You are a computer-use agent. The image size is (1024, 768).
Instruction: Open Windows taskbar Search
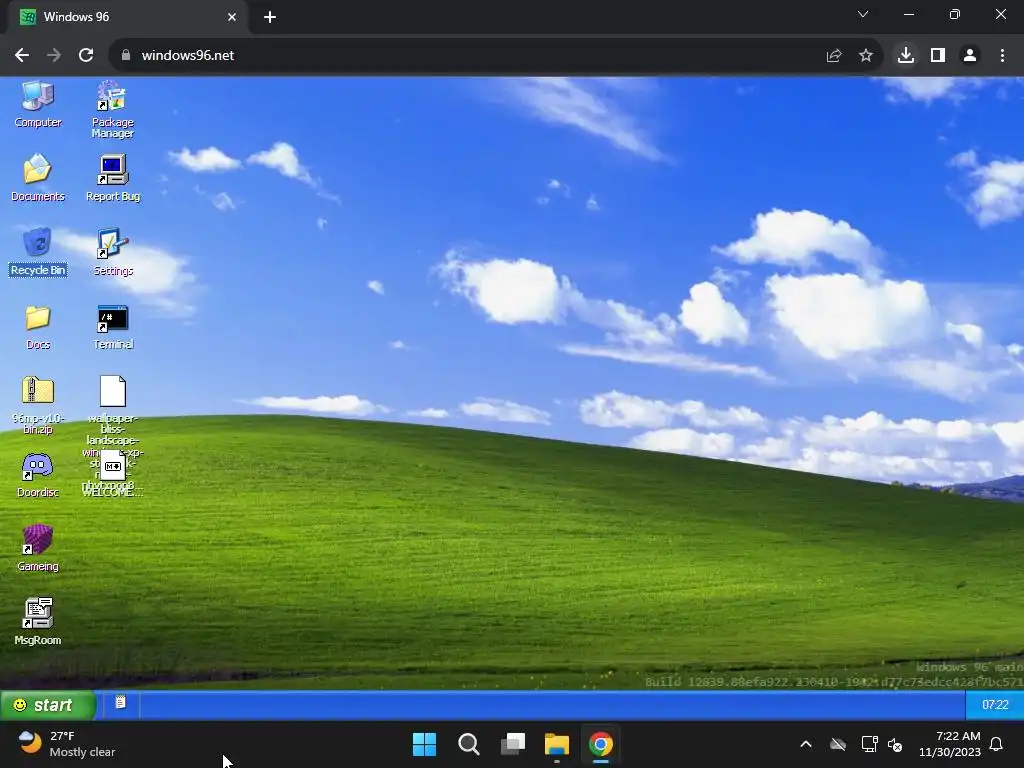click(469, 744)
